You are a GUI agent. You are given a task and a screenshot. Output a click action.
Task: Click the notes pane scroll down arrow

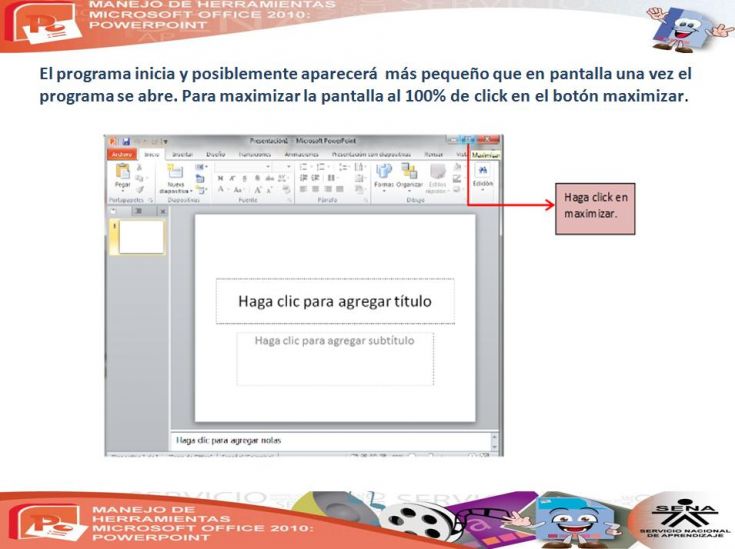coord(494,445)
